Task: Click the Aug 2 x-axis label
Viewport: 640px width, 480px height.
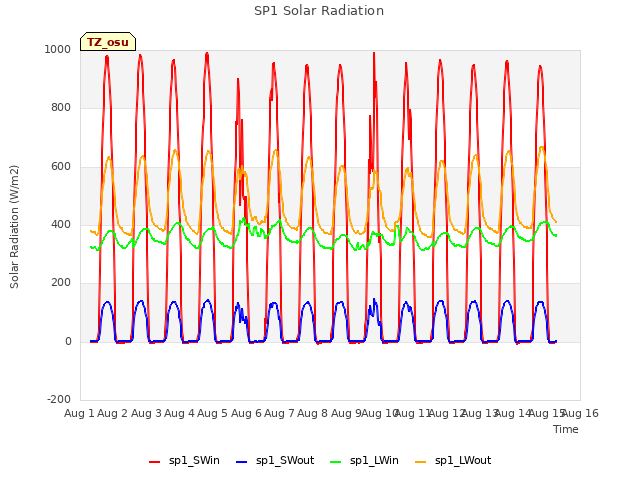Action: 113,413
